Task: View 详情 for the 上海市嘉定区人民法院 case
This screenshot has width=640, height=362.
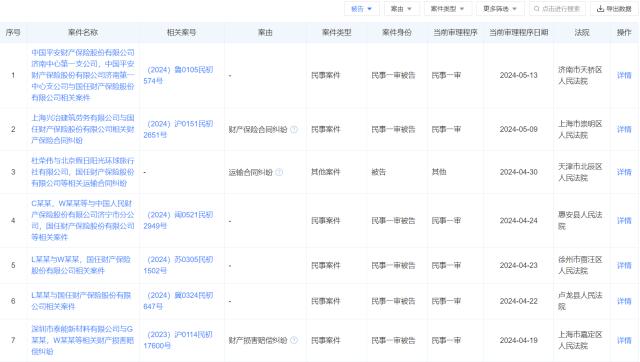Action: pos(624,340)
